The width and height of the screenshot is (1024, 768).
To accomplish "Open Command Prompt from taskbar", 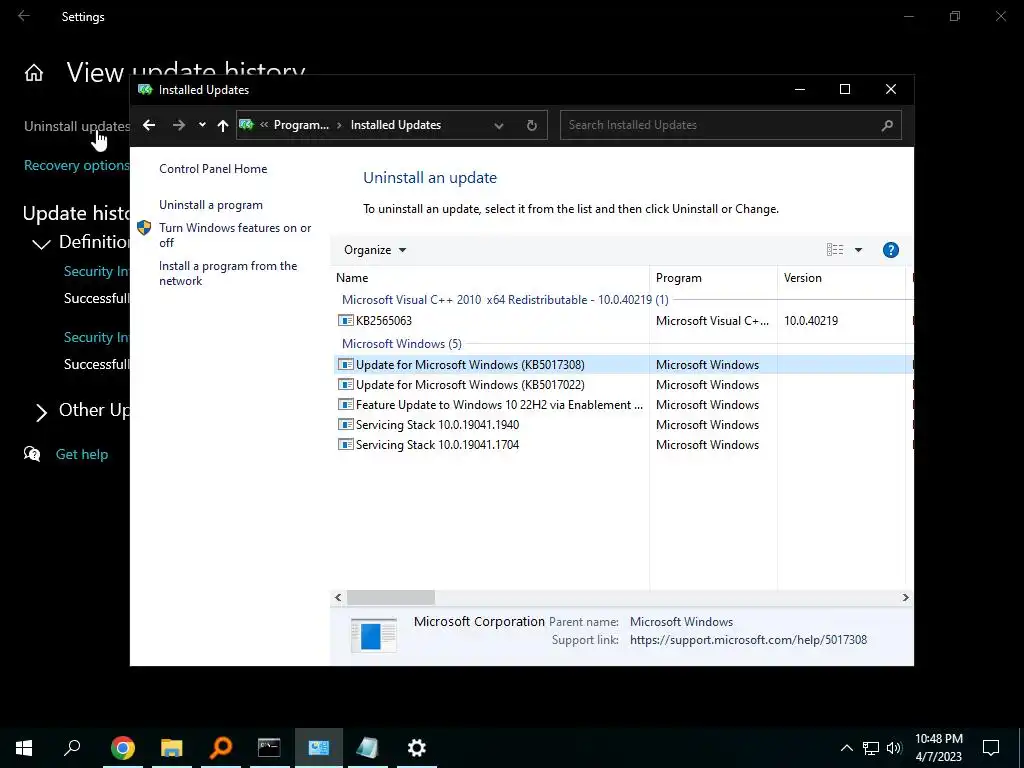I will pyautogui.click(x=269, y=748).
